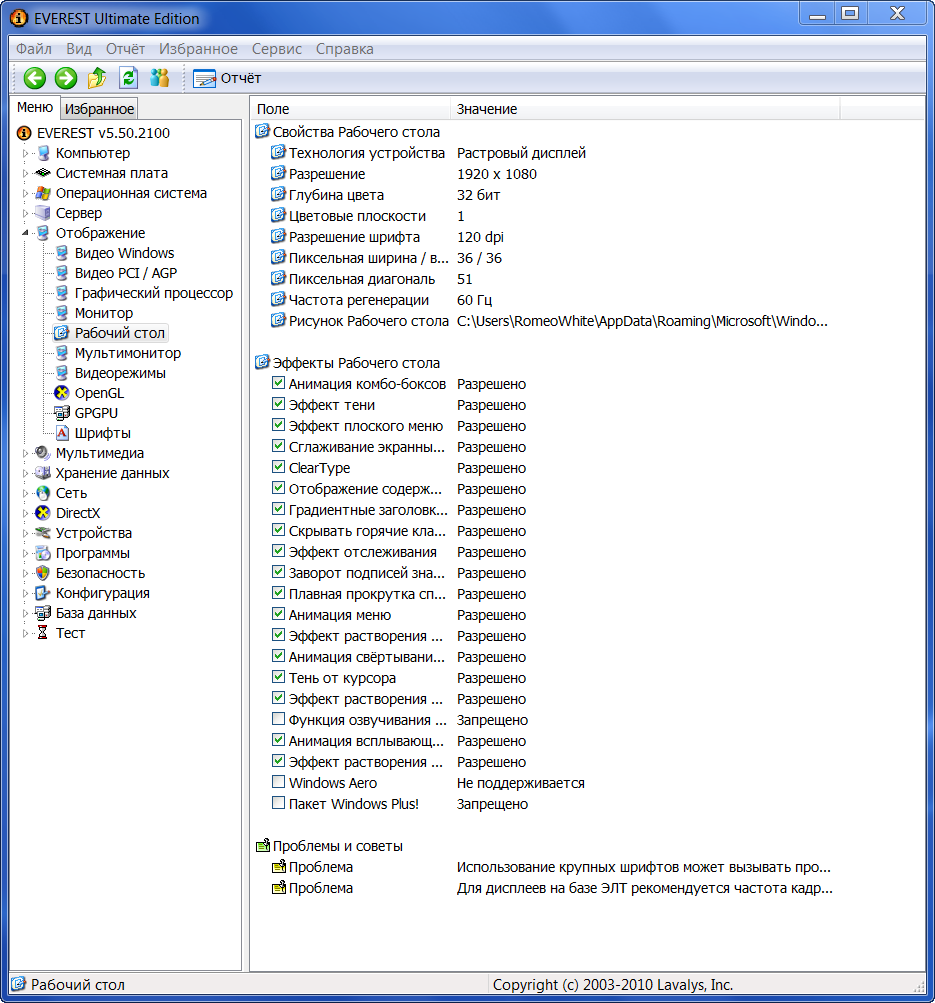Image resolution: width=935 pixels, height=1003 pixels.
Task: Click the GPGPU icon in the tree
Action: (62, 413)
